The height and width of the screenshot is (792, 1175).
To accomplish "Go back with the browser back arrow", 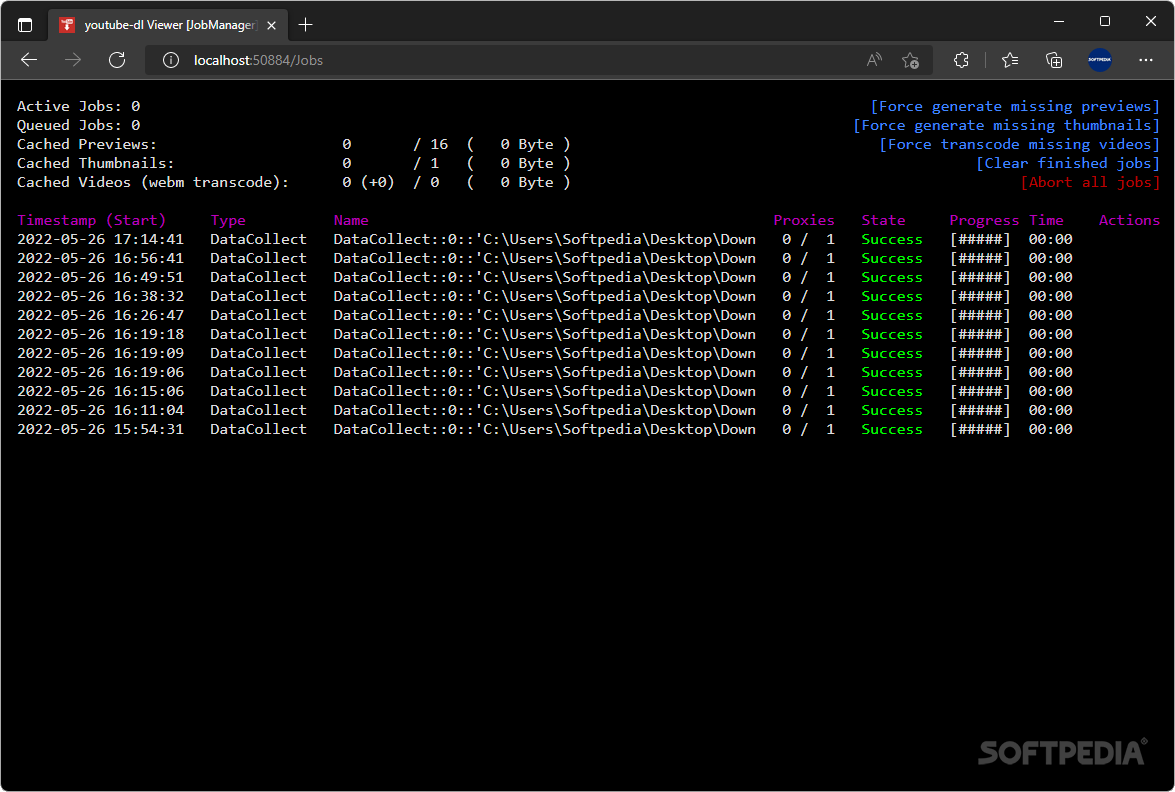I will coord(29,60).
